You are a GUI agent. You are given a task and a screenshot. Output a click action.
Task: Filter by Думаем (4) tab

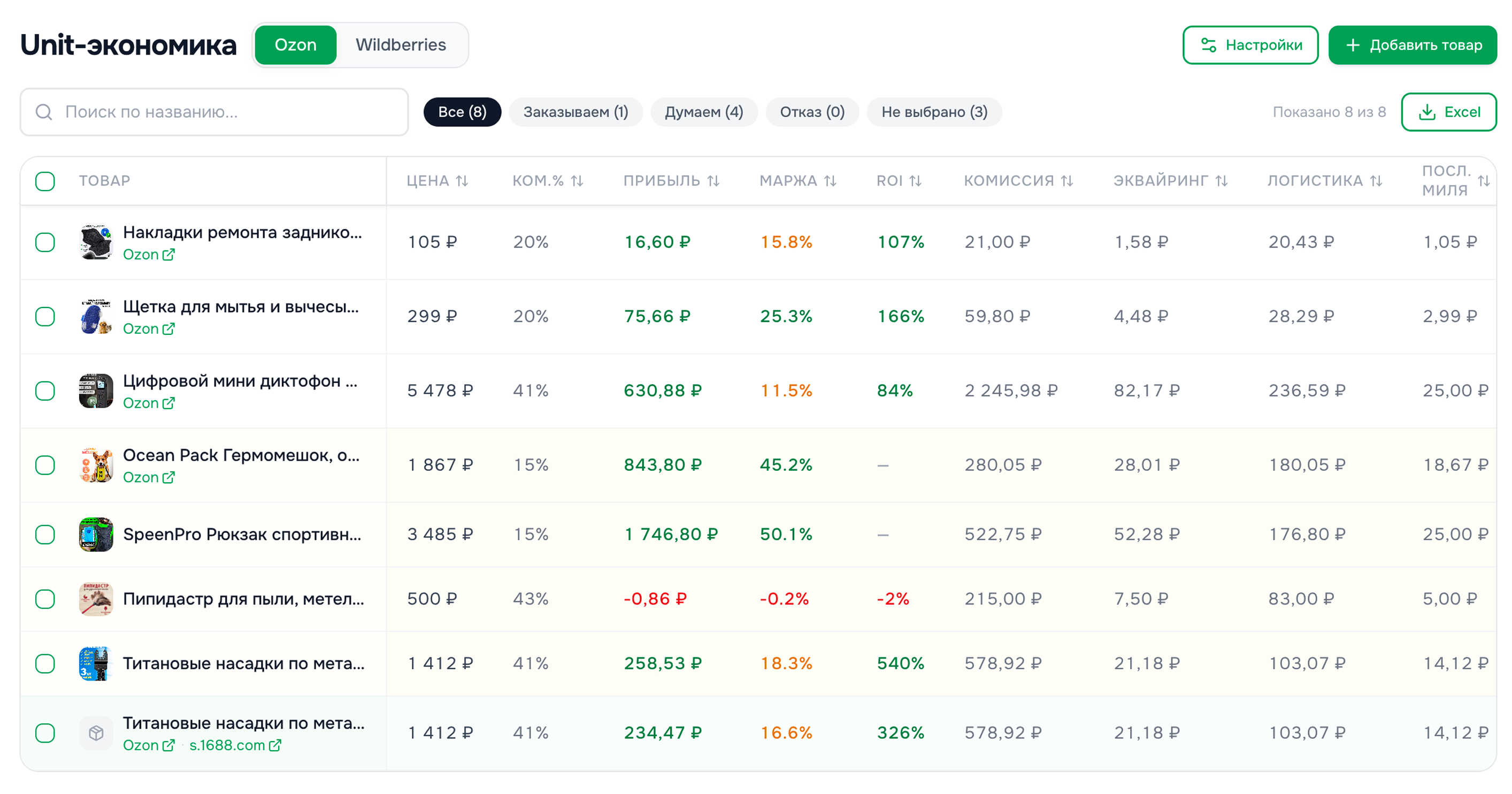pyautogui.click(x=703, y=112)
